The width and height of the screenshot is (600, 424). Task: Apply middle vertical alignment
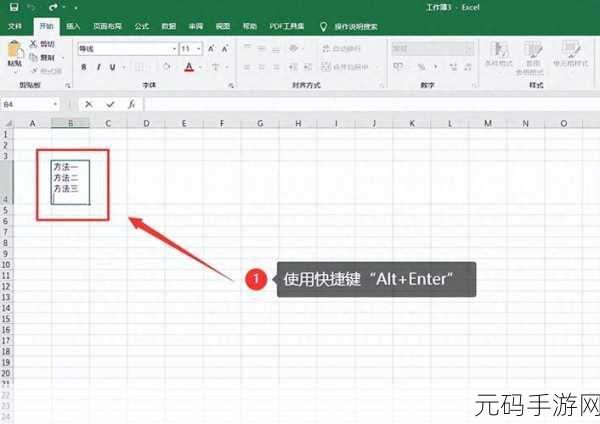coord(262,48)
